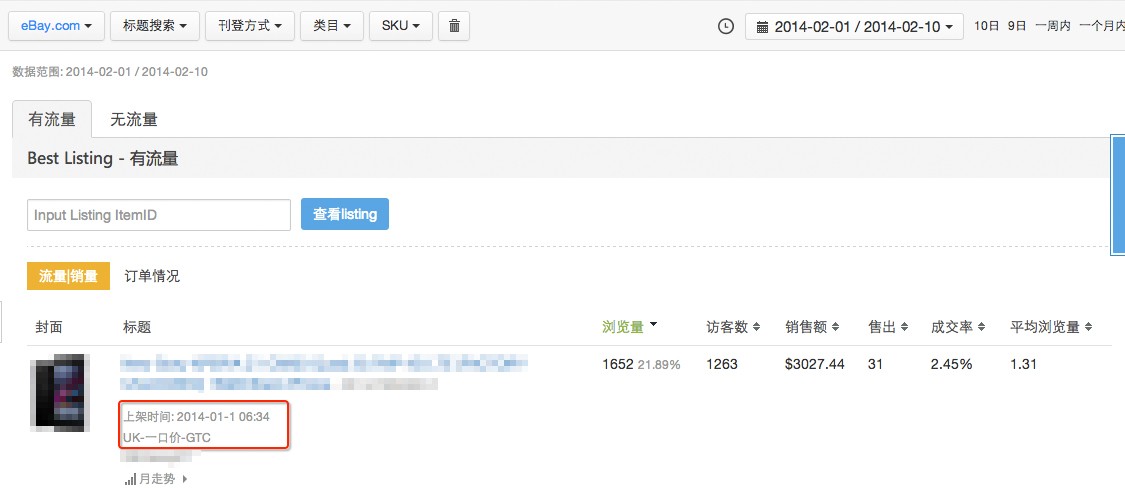This screenshot has height=488, width=1125.
Task: Click the trash delete icon button
Action: pos(454,26)
